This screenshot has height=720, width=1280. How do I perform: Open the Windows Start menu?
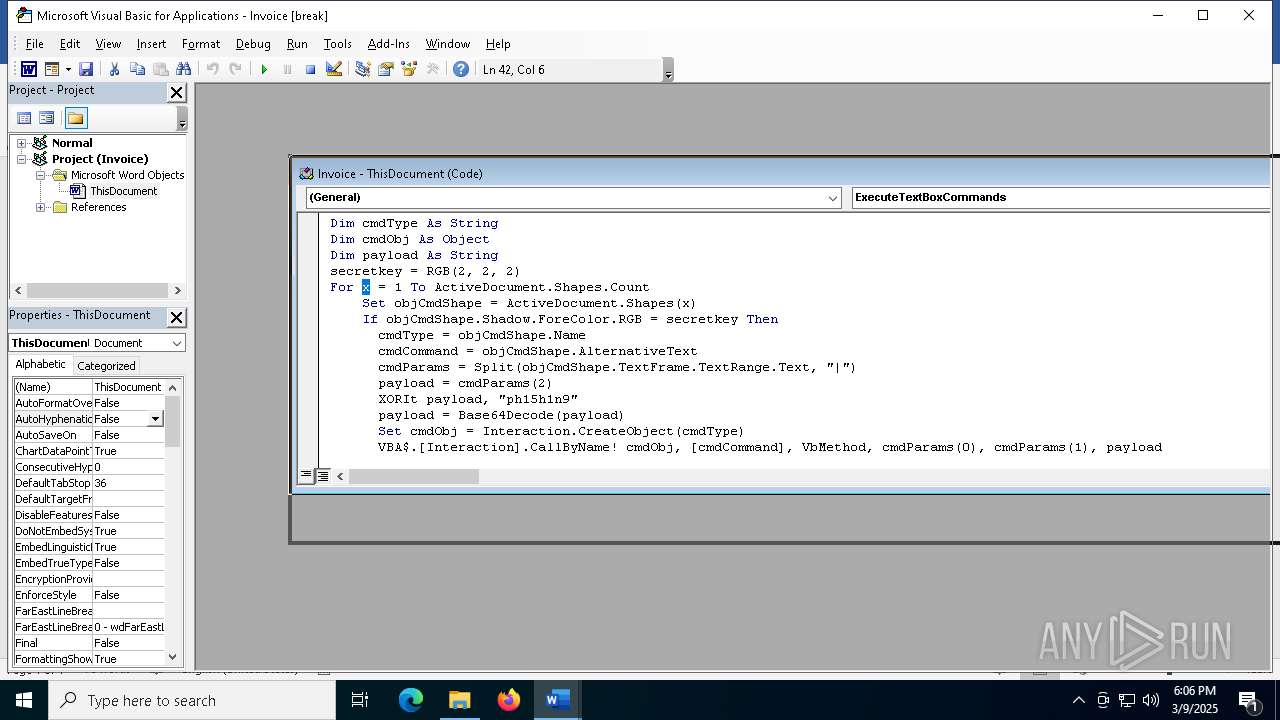point(24,701)
